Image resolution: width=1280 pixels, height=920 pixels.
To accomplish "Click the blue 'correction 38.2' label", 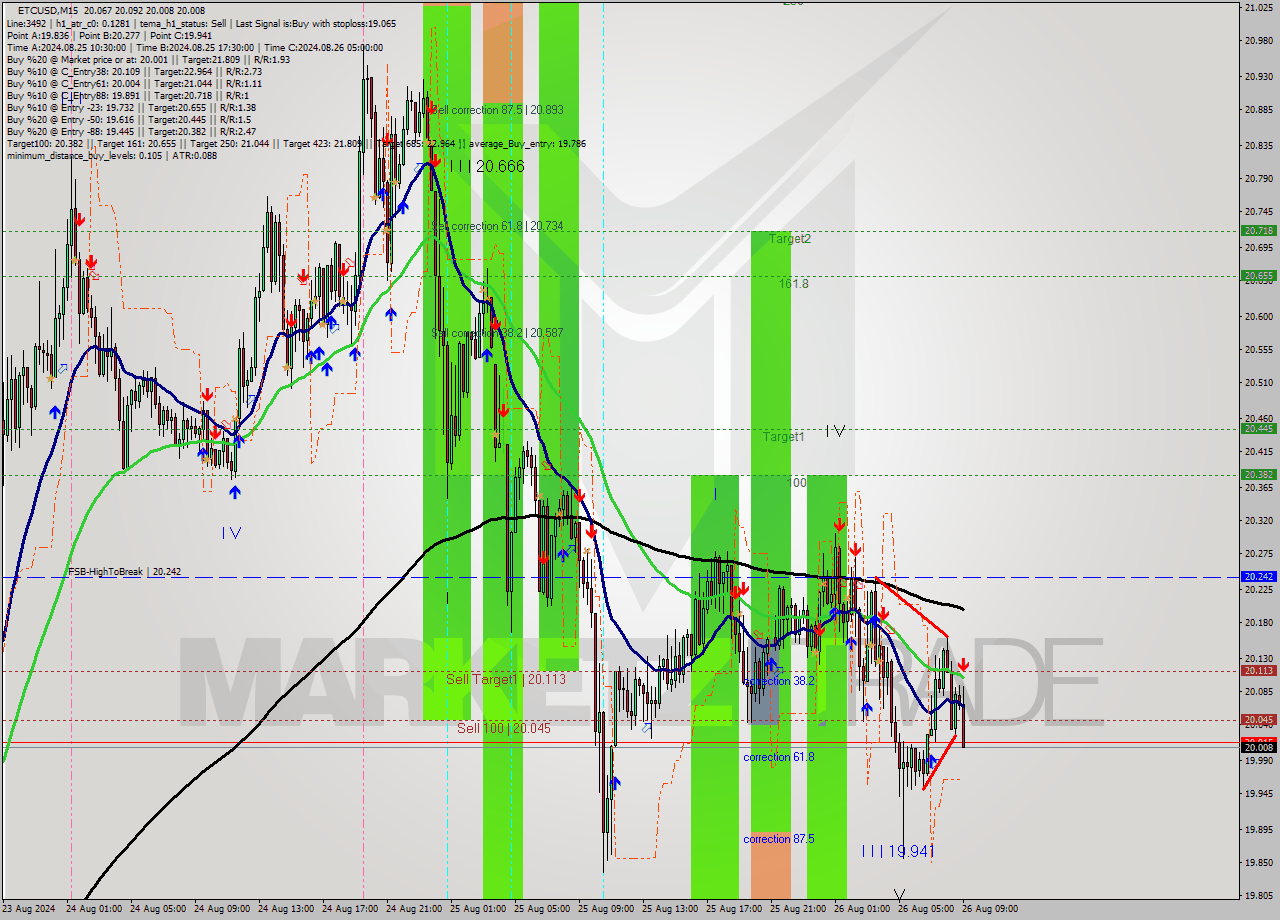I will coord(779,681).
